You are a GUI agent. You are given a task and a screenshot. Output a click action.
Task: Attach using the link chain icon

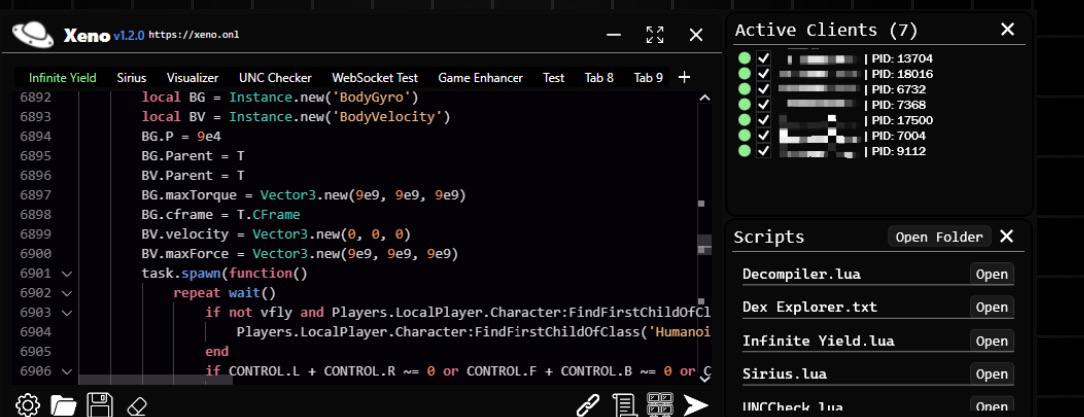pyautogui.click(x=588, y=405)
